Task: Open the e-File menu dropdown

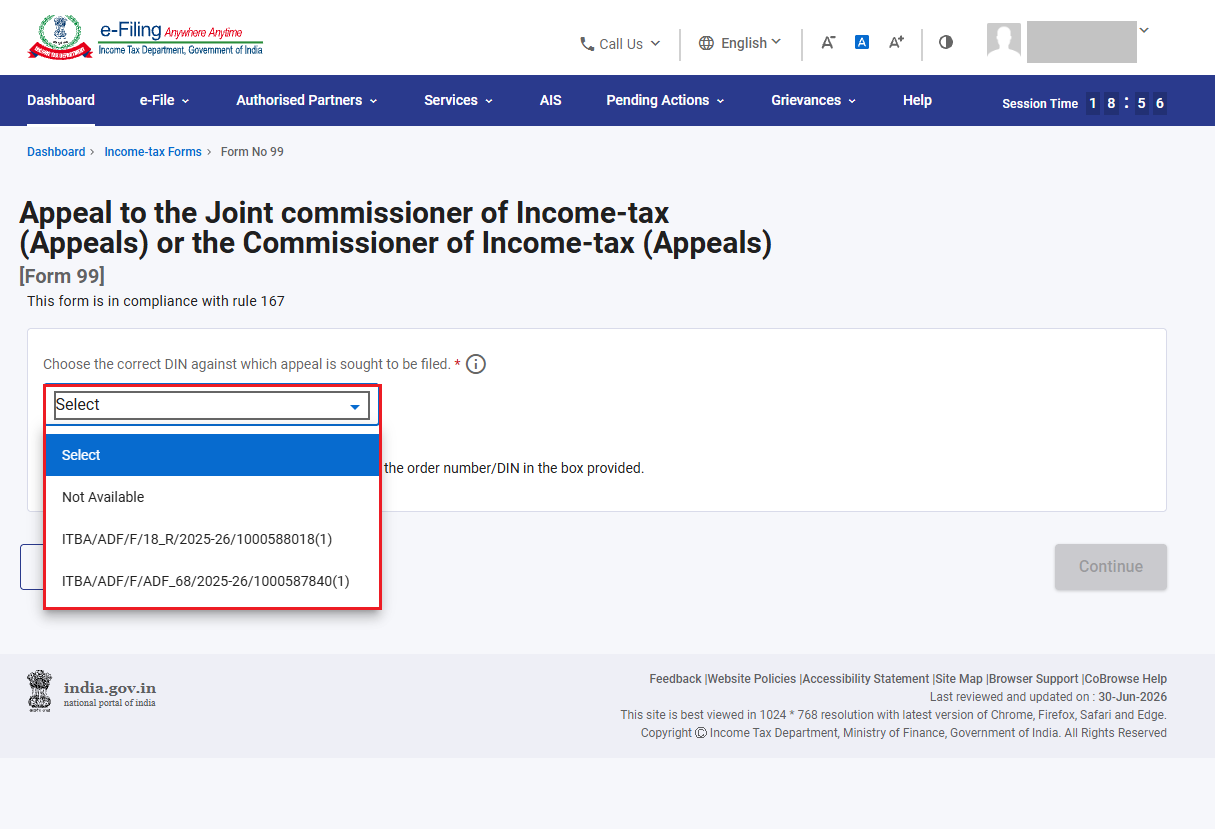Action: pyautogui.click(x=164, y=100)
